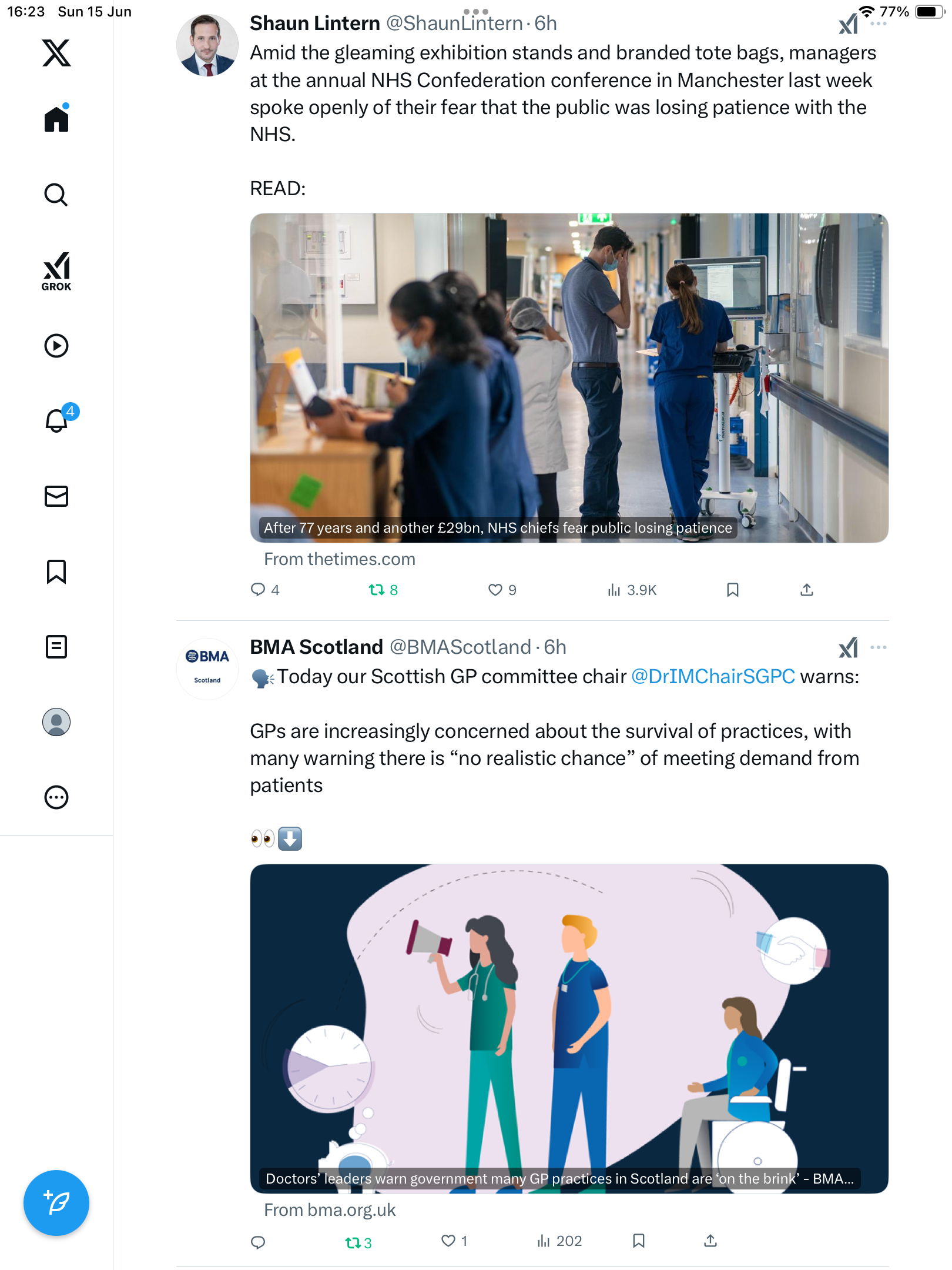Bookmark the BMA Scotland post
Screen dimensions: 952x1270
click(x=639, y=1241)
